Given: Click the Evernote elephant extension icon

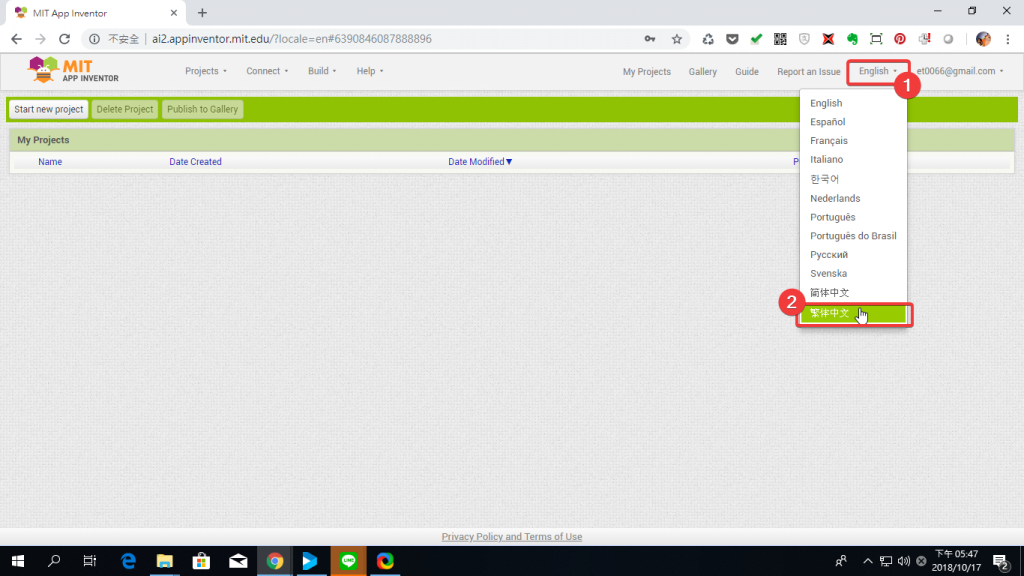Looking at the screenshot, I should tap(852, 39).
